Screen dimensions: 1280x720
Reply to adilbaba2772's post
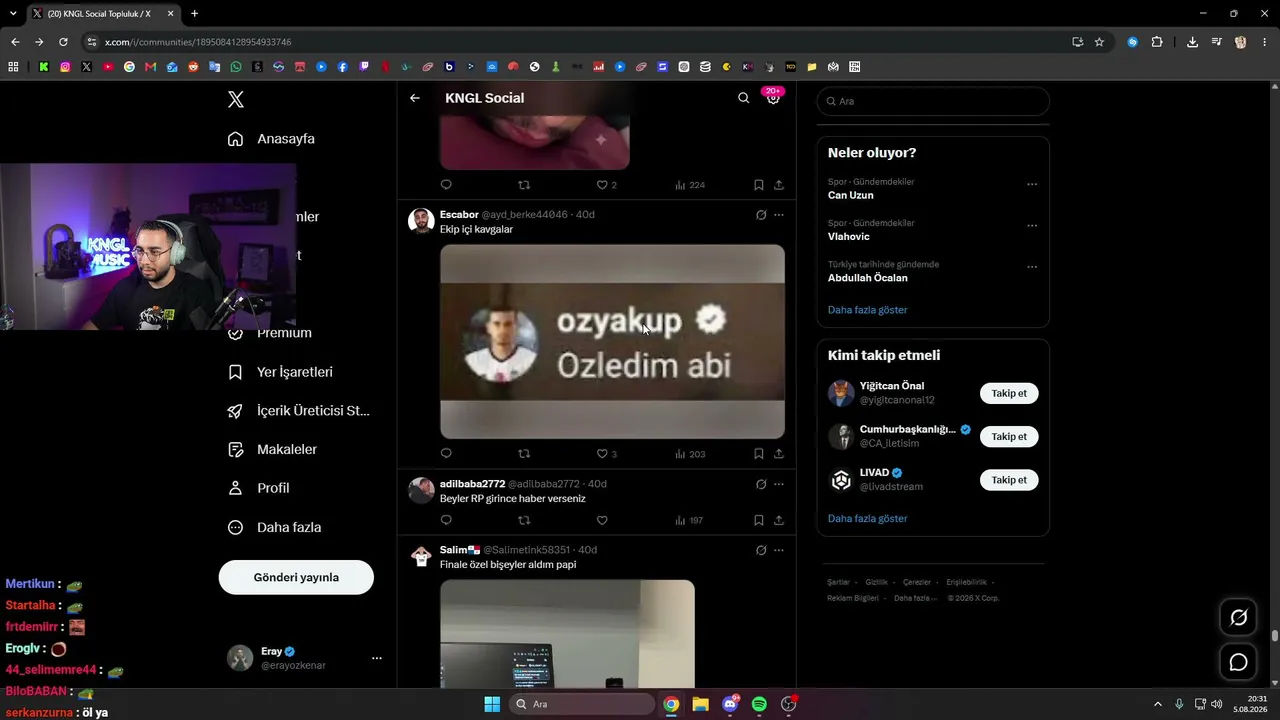point(446,520)
